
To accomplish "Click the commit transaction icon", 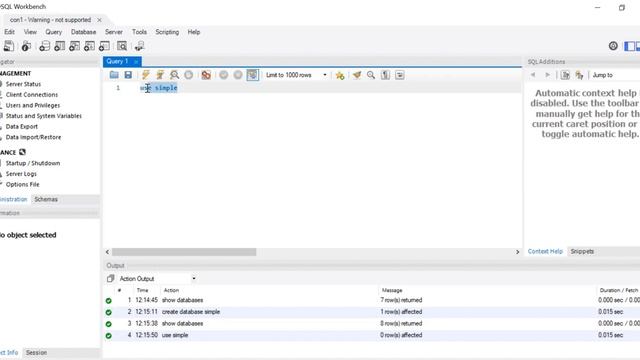I will (x=224, y=75).
